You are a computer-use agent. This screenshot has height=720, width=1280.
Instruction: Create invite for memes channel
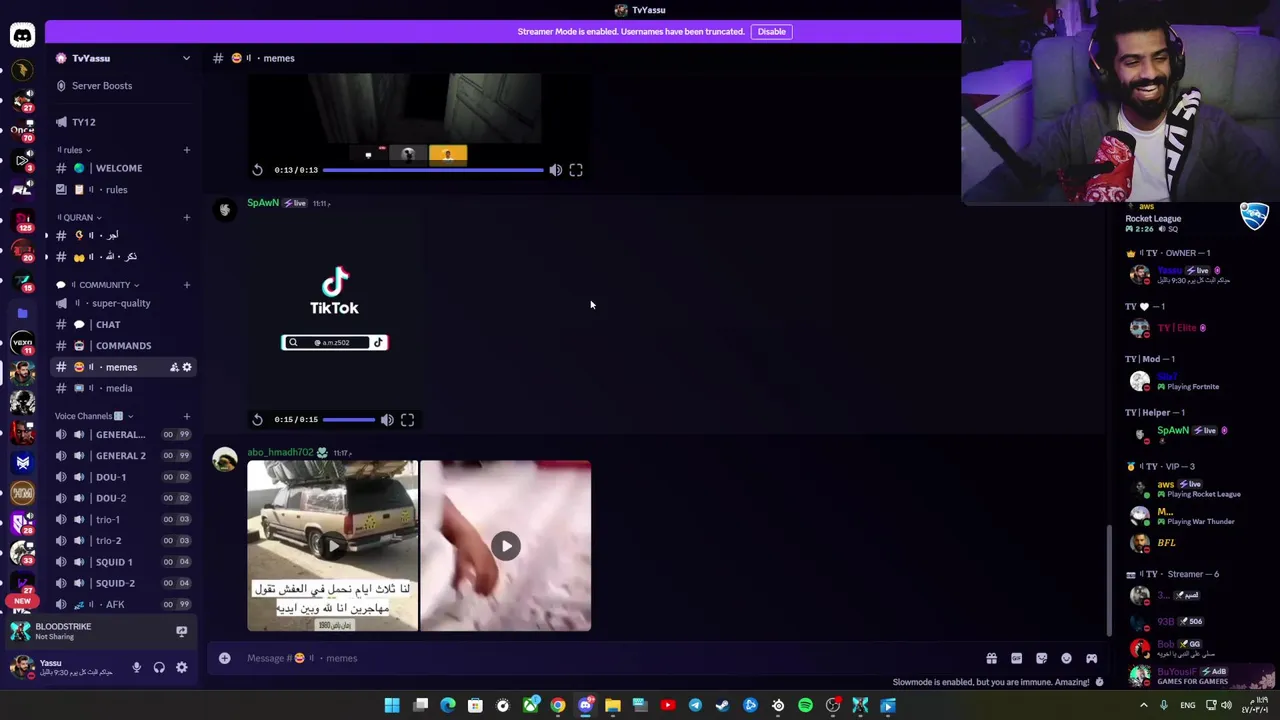point(173,367)
